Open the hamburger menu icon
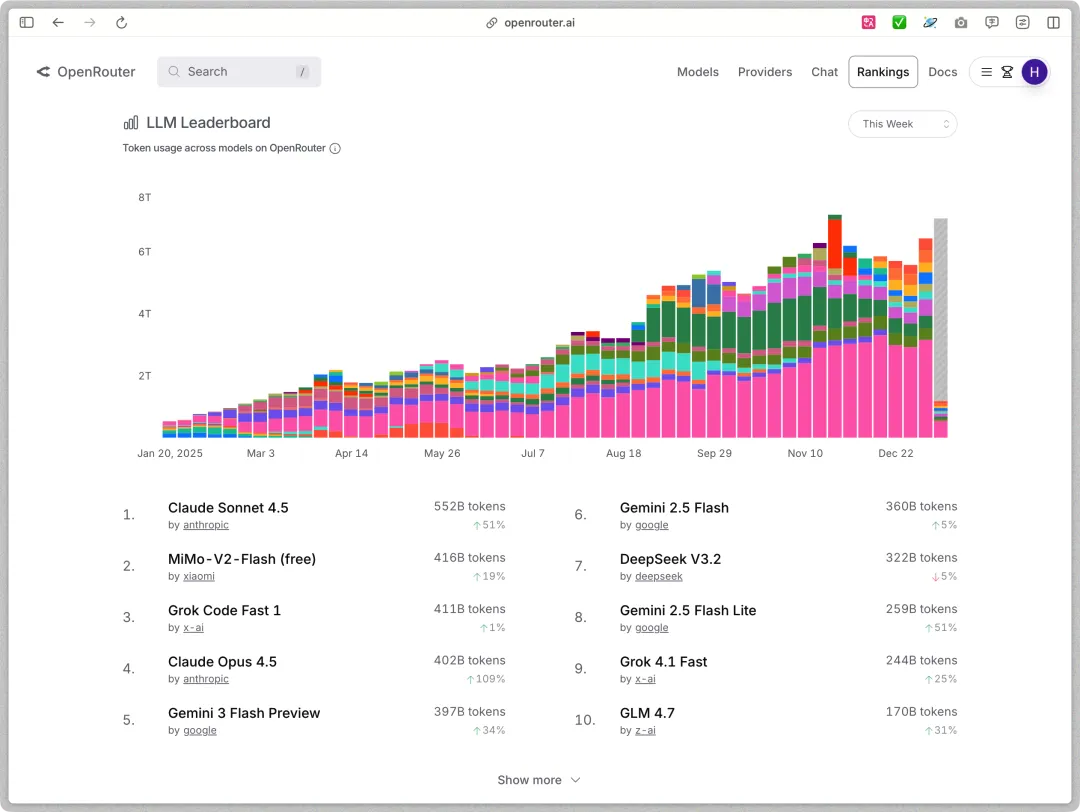Viewport: 1080px width, 812px height. 986,72
